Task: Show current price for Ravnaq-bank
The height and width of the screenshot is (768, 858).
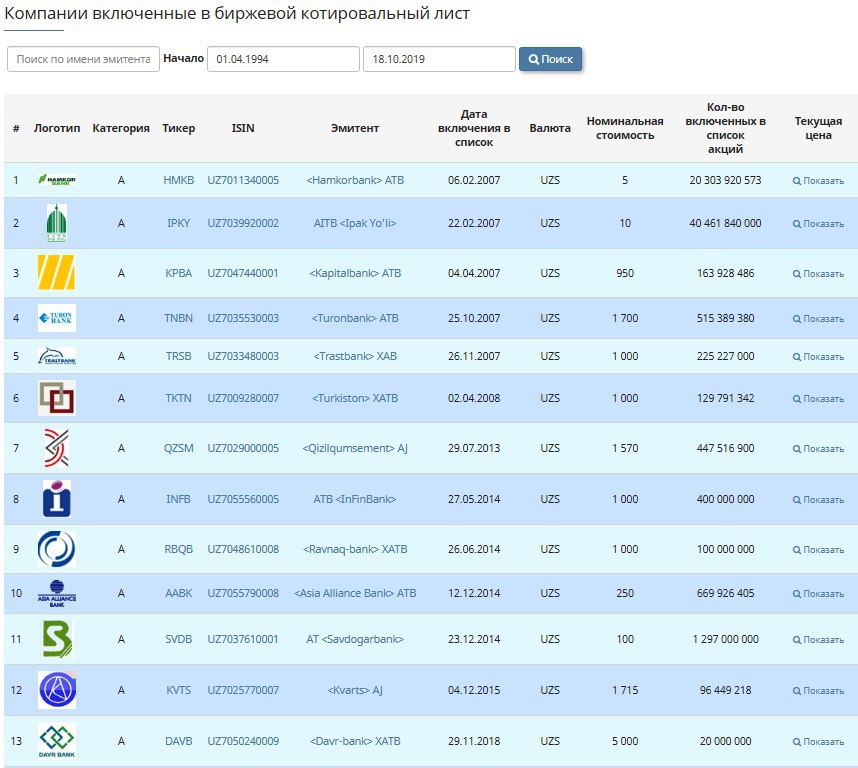Action: pyautogui.click(x=819, y=550)
